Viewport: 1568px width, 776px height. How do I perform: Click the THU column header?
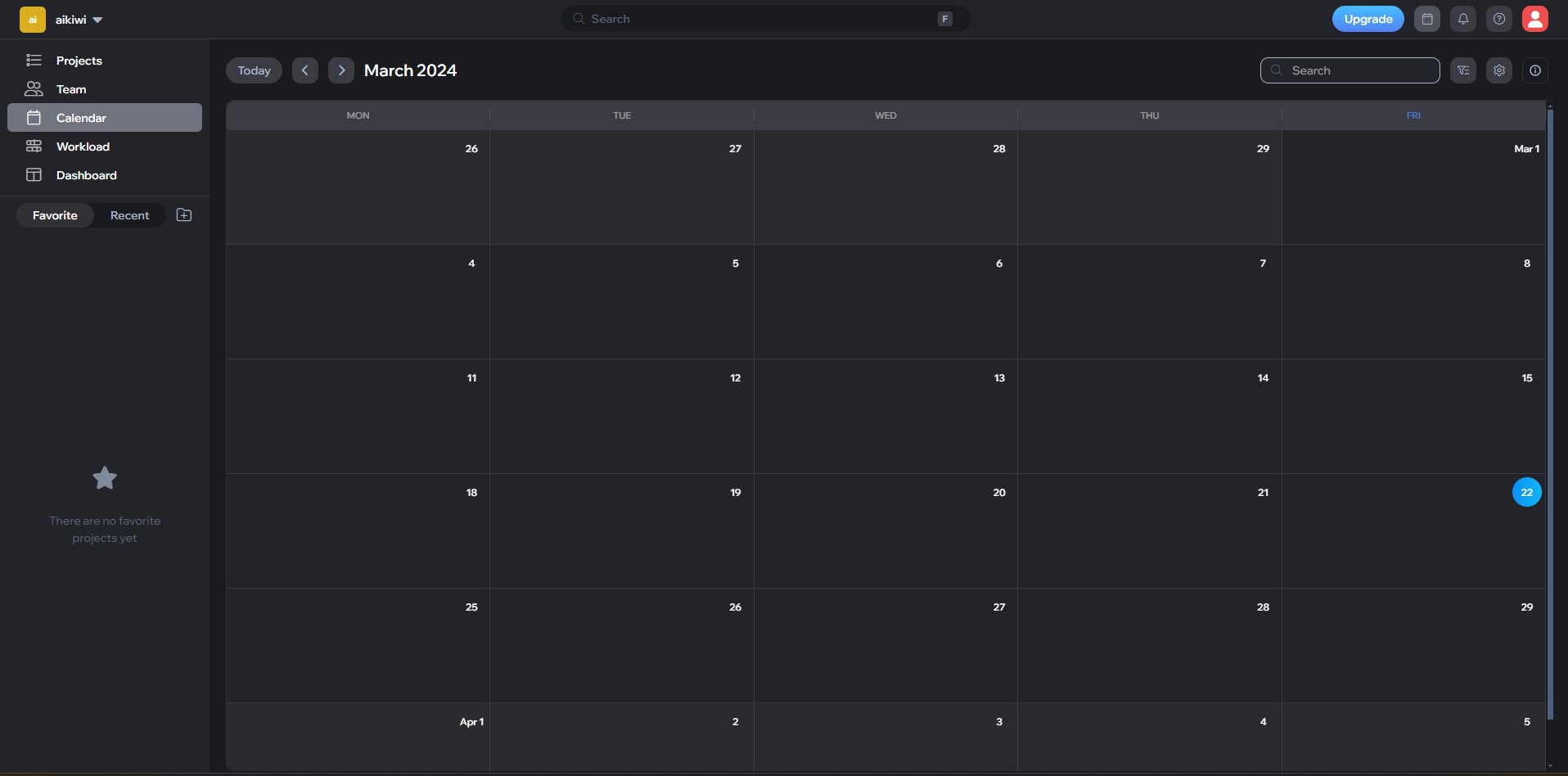1150,115
